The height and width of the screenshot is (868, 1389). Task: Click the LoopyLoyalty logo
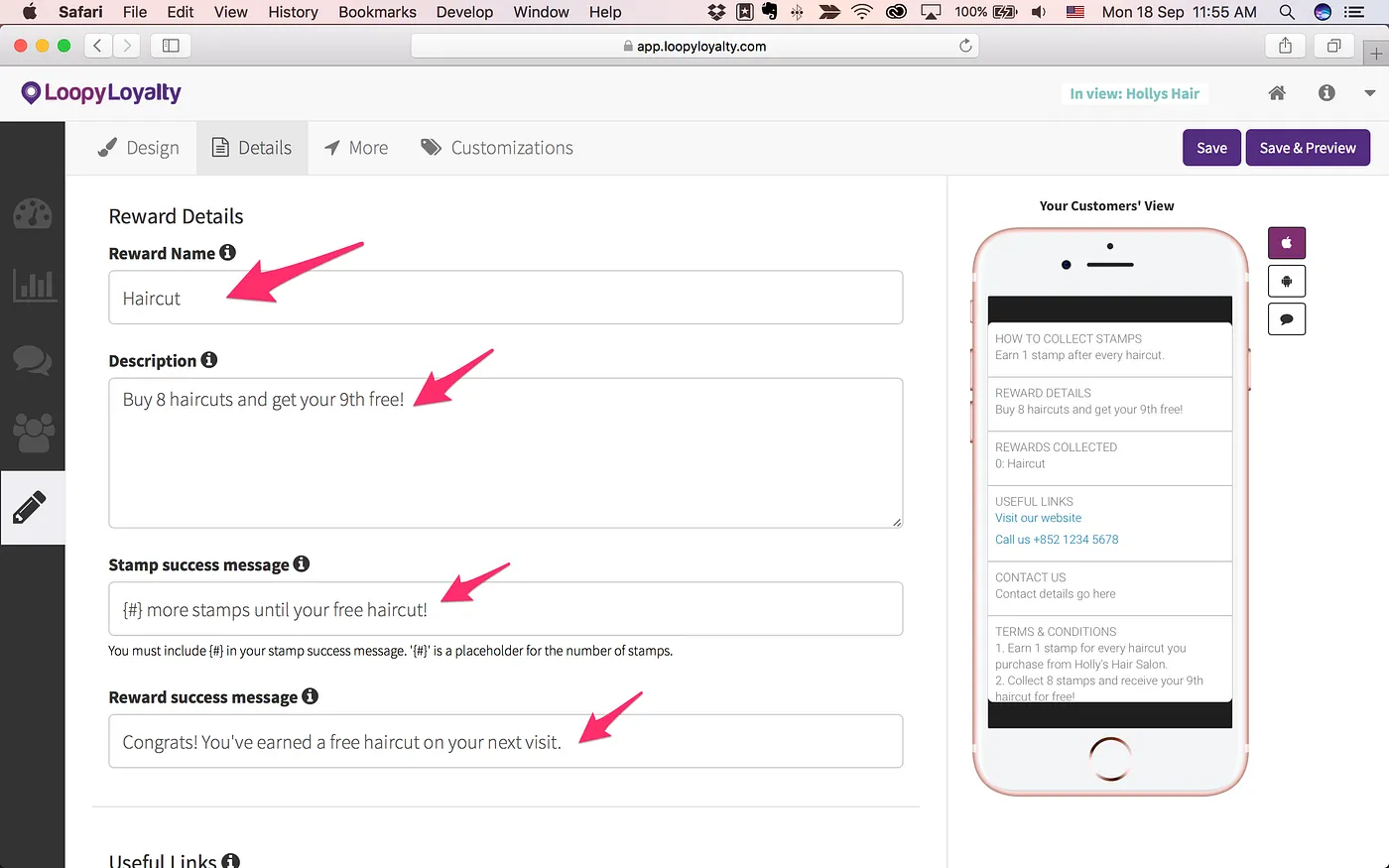tap(101, 93)
